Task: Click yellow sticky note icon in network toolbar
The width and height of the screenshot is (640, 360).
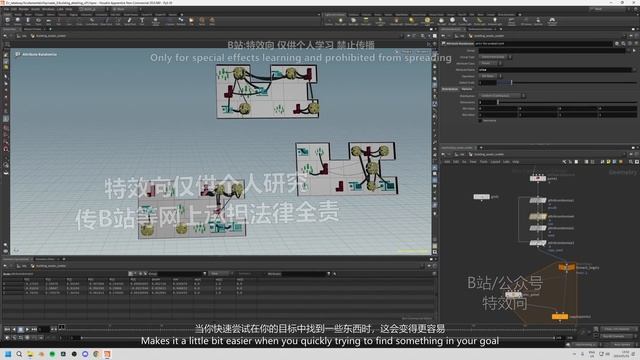Action: click(608, 162)
